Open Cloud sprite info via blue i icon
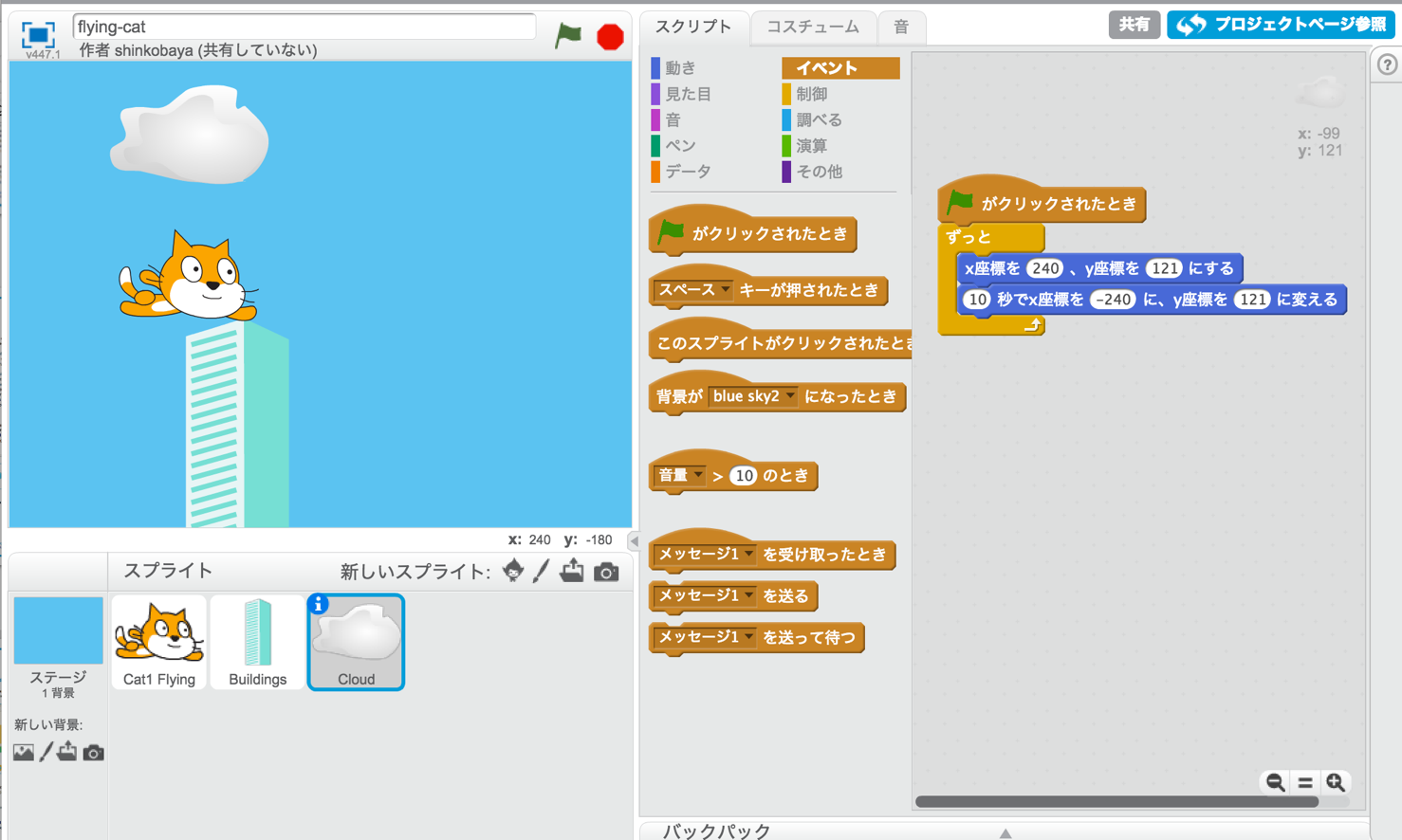Viewport: 1402px width, 840px height. (x=319, y=604)
